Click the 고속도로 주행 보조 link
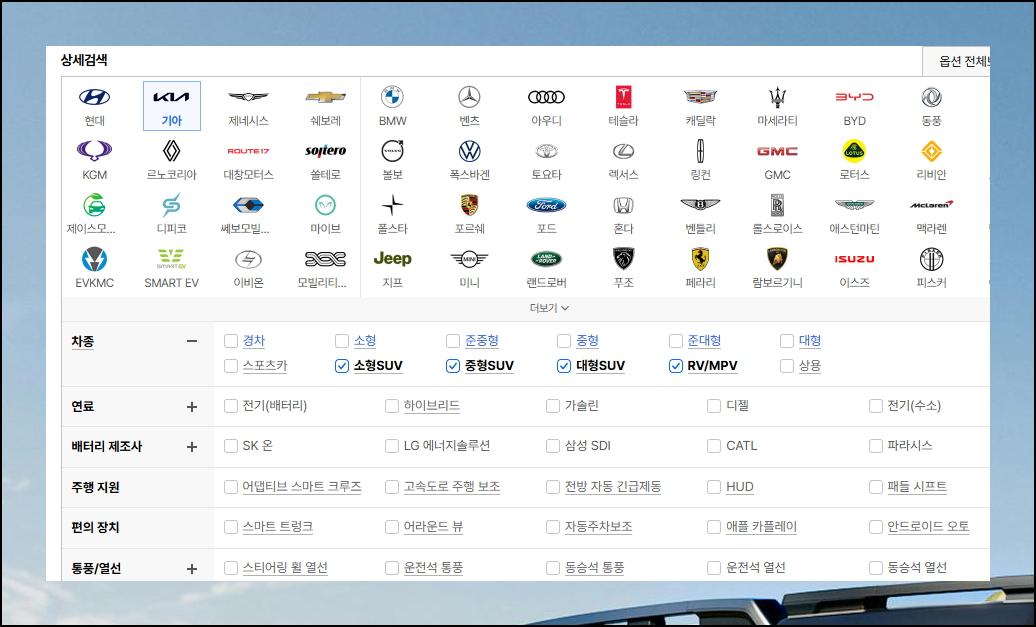This screenshot has width=1036, height=627. (x=452, y=487)
